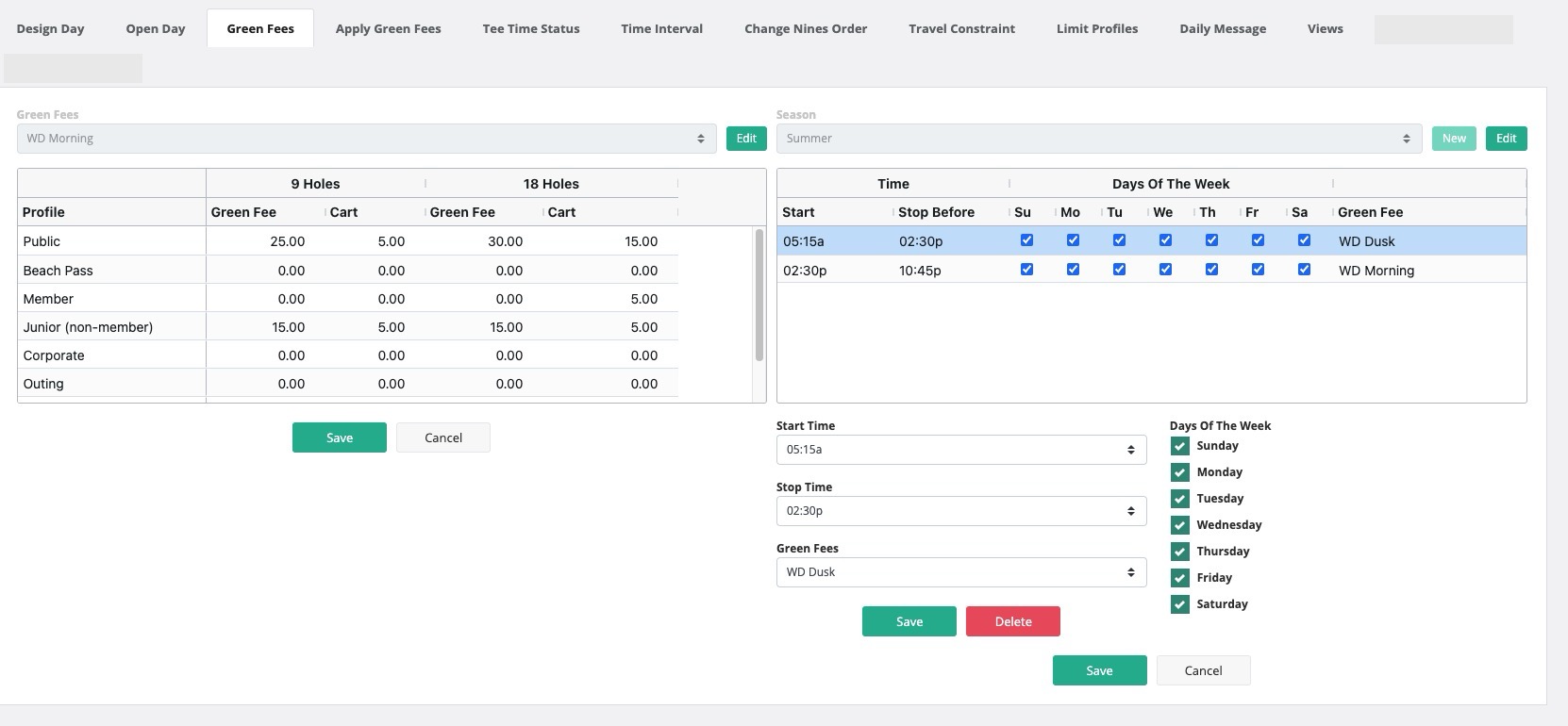1568x726 pixels.
Task: Toggle the Wednesday checkbox
Action: pos(1179,525)
